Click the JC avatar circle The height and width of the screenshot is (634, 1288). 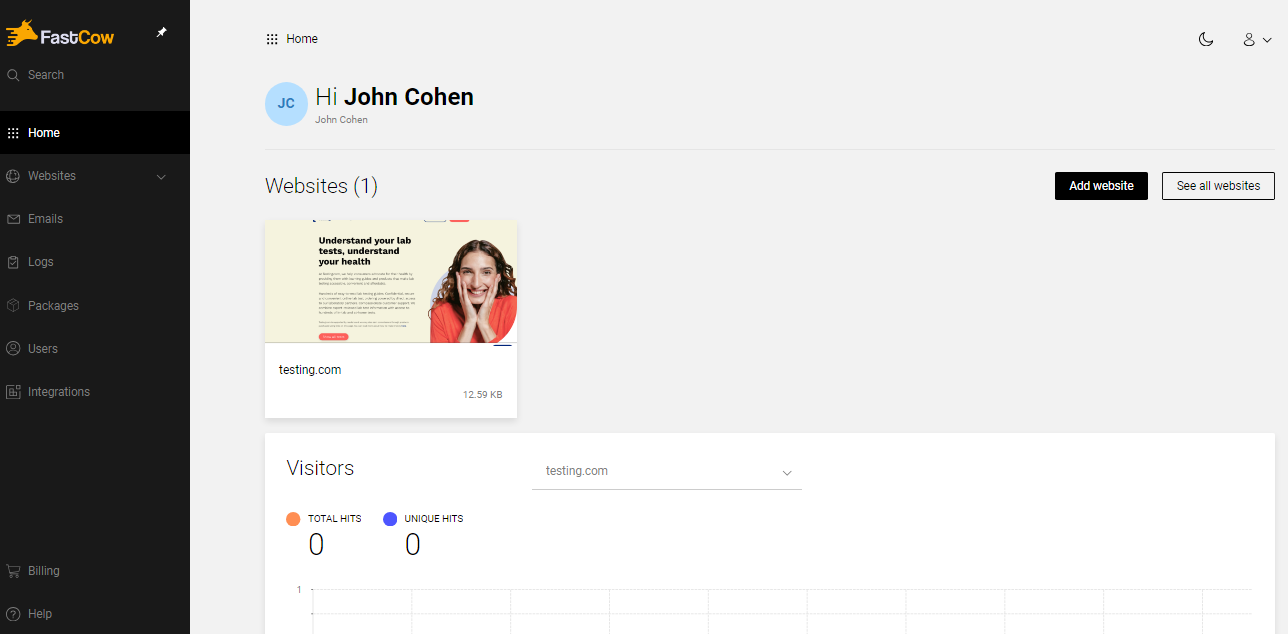[286, 104]
